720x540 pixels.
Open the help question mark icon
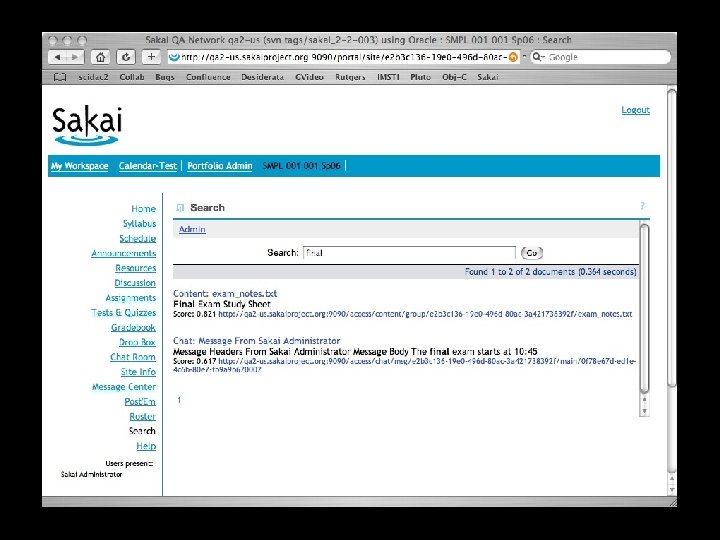click(x=642, y=206)
